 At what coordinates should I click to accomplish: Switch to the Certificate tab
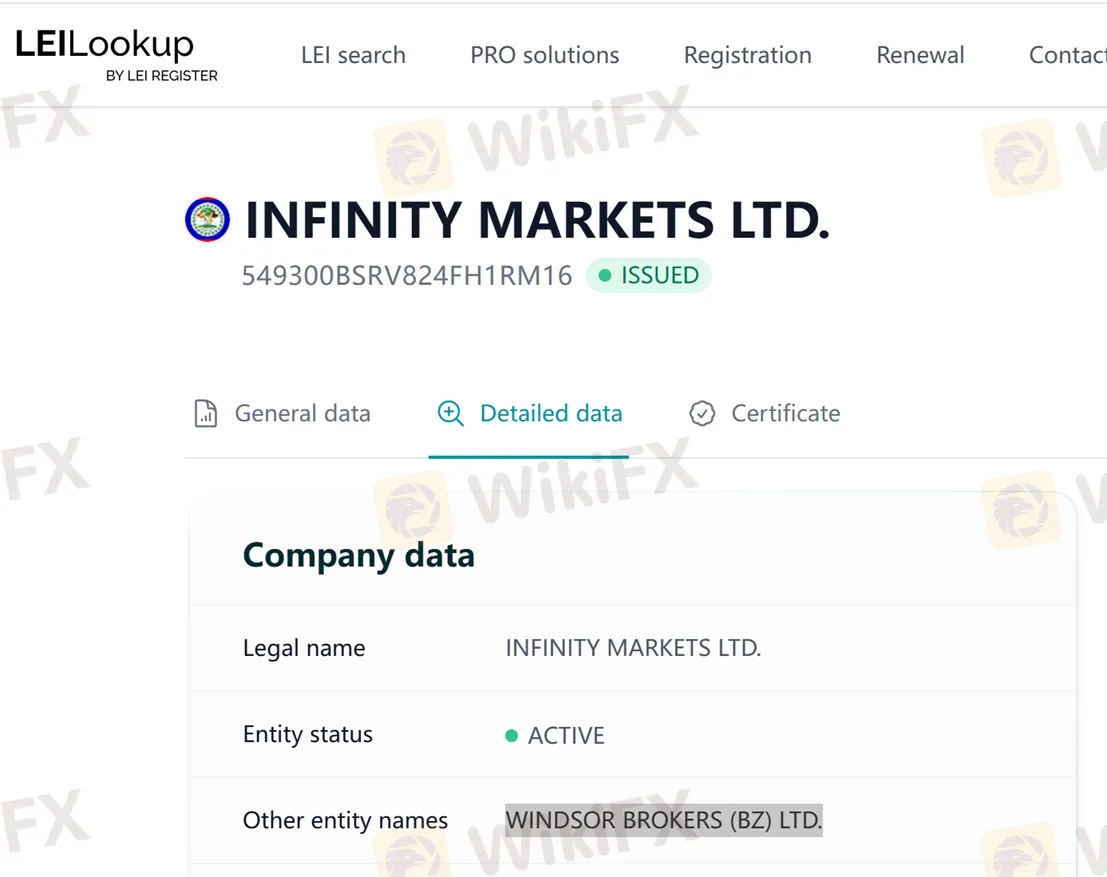pos(785,414)
